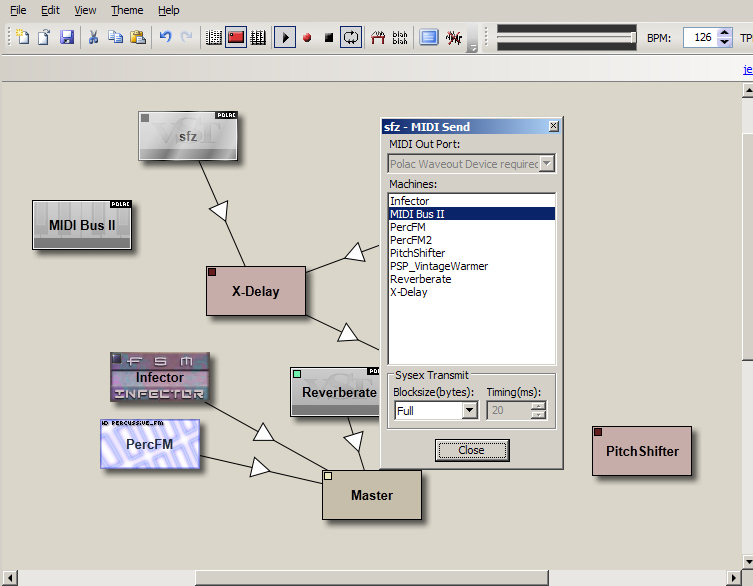The width and height of the screenshot is (753, 586).
Task: Toggle the Reverberate machine status LED
Action: pyautogui.click(x=297, y=374)
